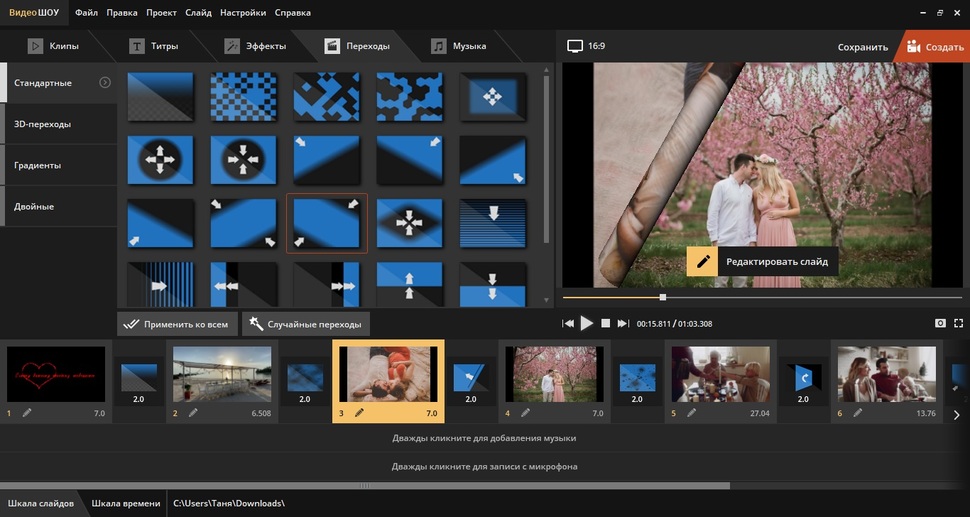Viewport: 970px width, 517px height.
Task: Choose the double down-arrow push transition
Action: (x=492, y=284)
